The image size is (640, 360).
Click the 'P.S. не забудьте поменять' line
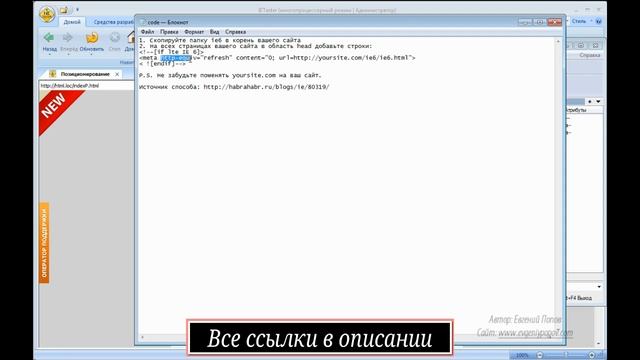tap(230, 76)
